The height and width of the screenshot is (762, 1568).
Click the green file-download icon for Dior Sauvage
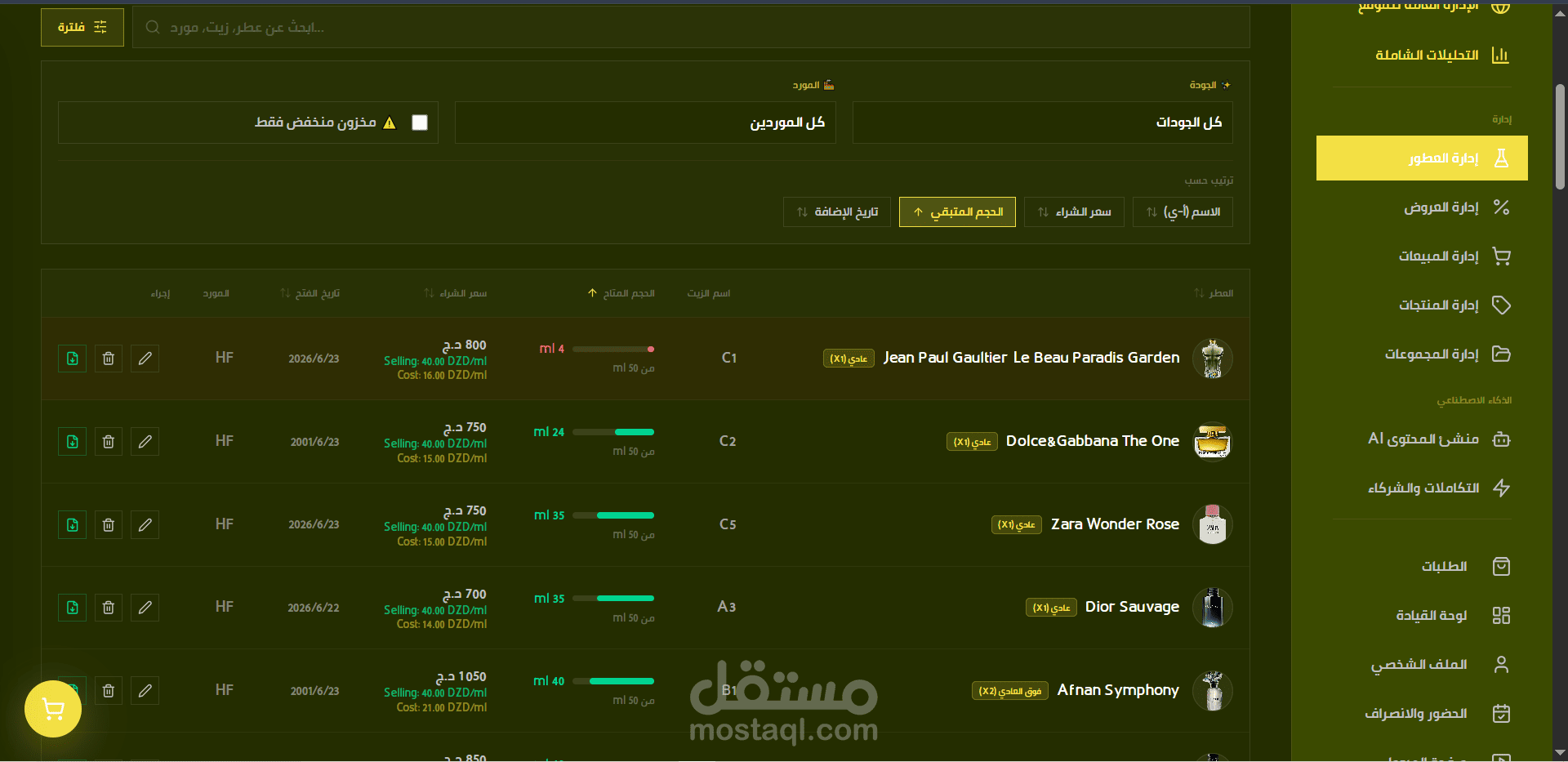coord(73,608)
